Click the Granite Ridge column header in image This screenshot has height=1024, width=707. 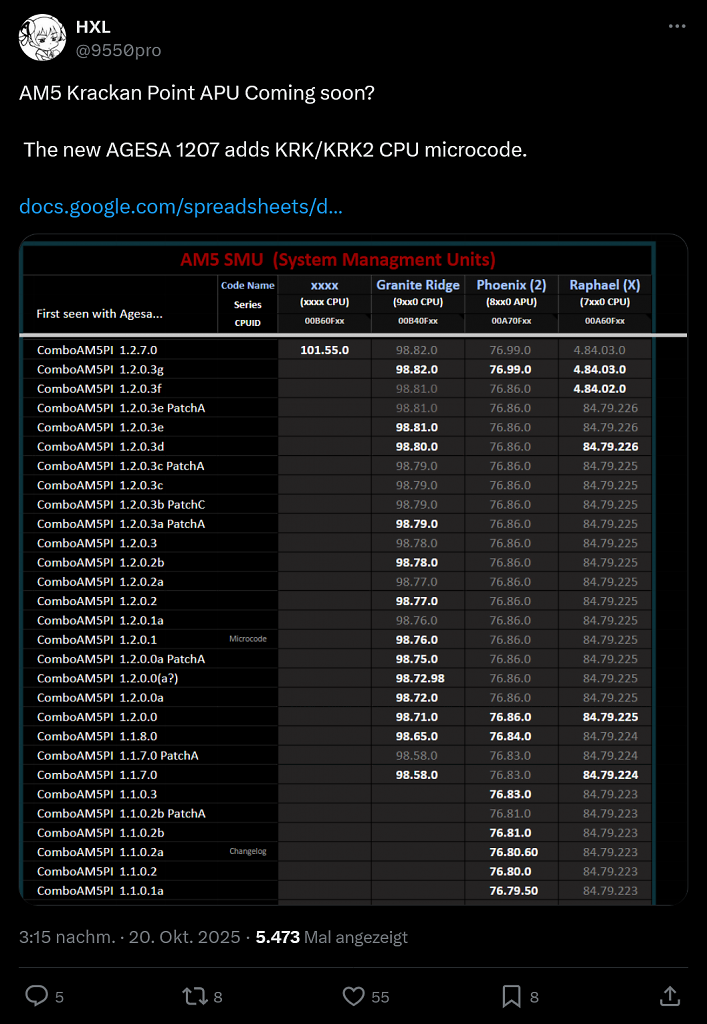coord(418,285)
